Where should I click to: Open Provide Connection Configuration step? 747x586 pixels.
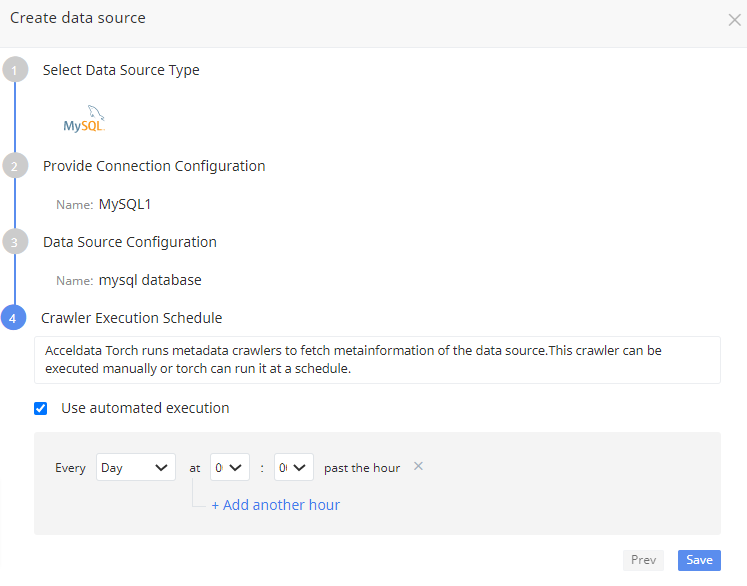154,166
